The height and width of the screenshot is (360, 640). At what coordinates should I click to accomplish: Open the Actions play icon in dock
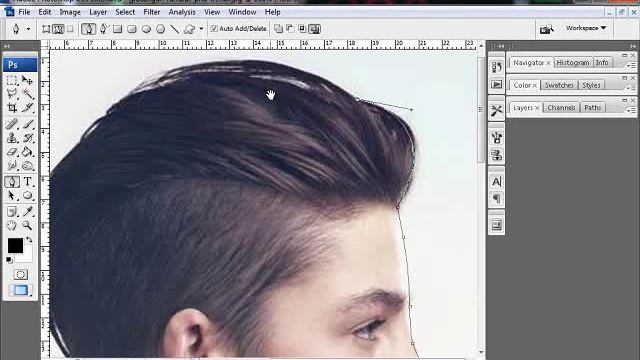pyautogui.click(x=496, y=84)
